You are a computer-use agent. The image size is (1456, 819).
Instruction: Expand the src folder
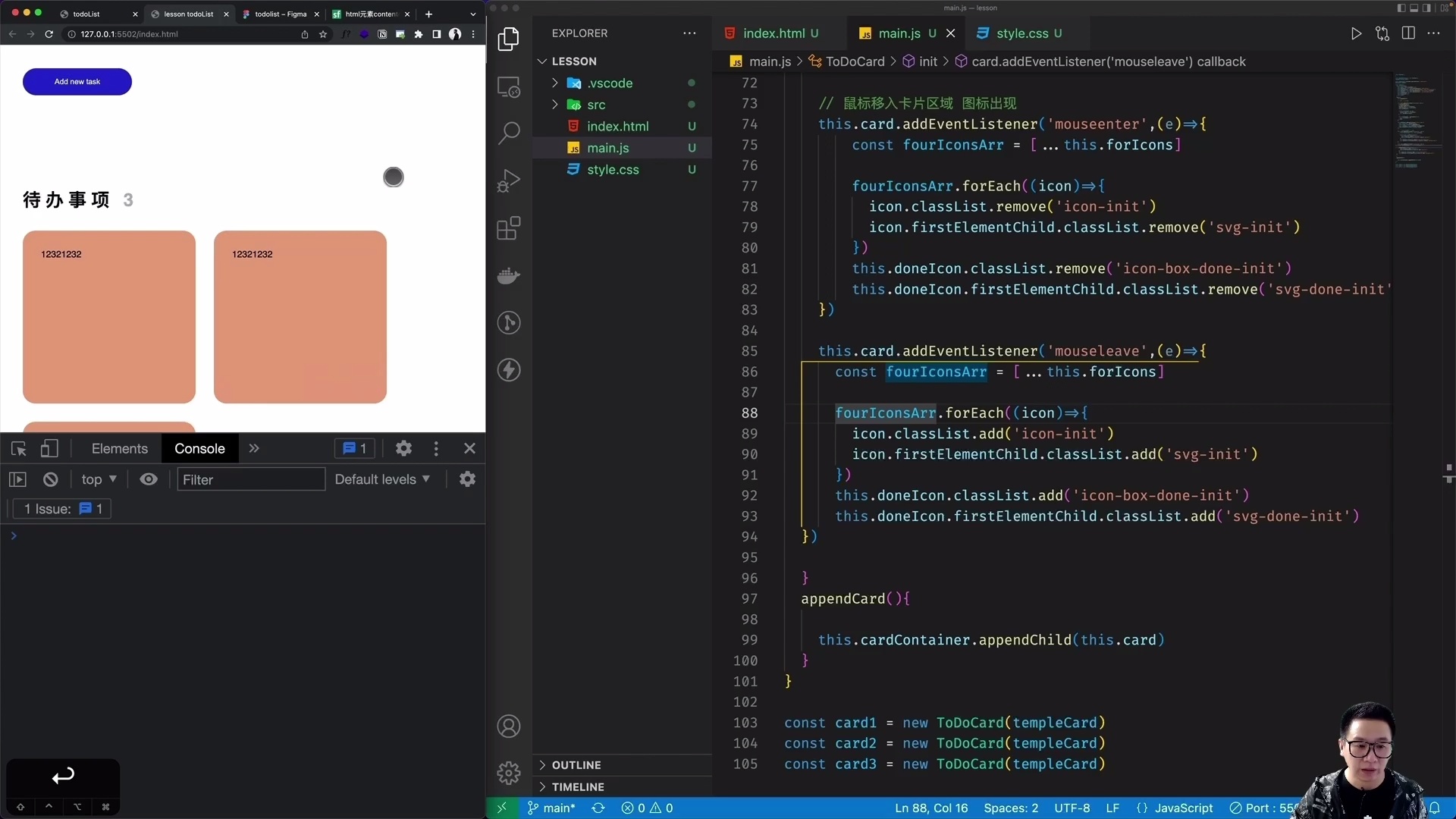[554, 105]
